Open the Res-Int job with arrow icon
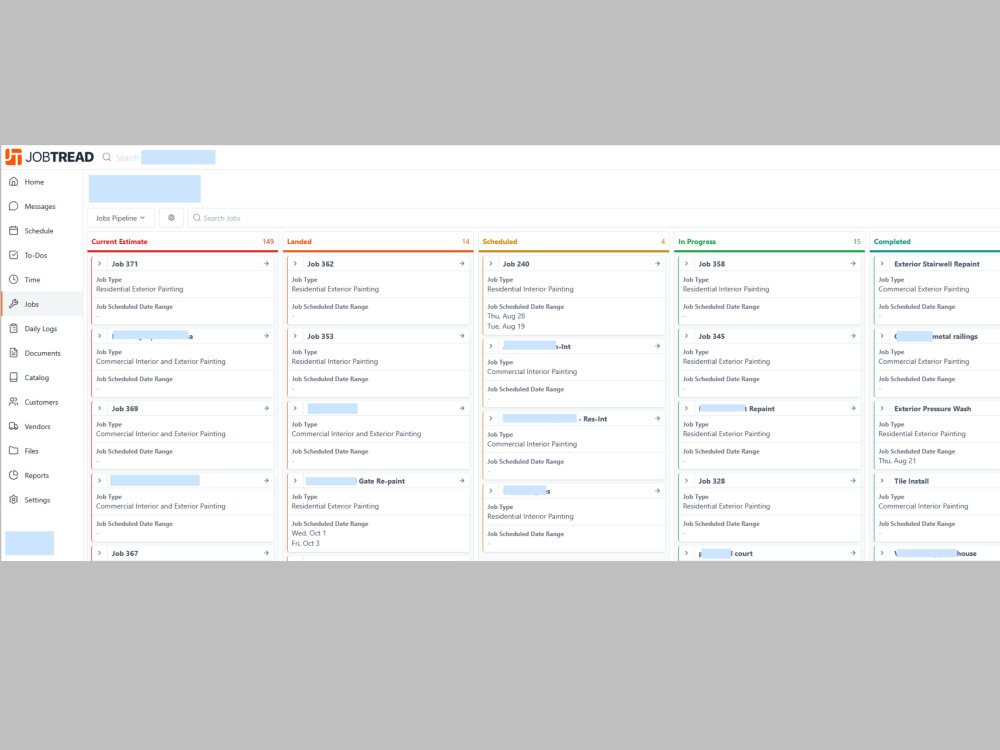Viewport: 1000px width, 750px height. click(x=658, y=418)
